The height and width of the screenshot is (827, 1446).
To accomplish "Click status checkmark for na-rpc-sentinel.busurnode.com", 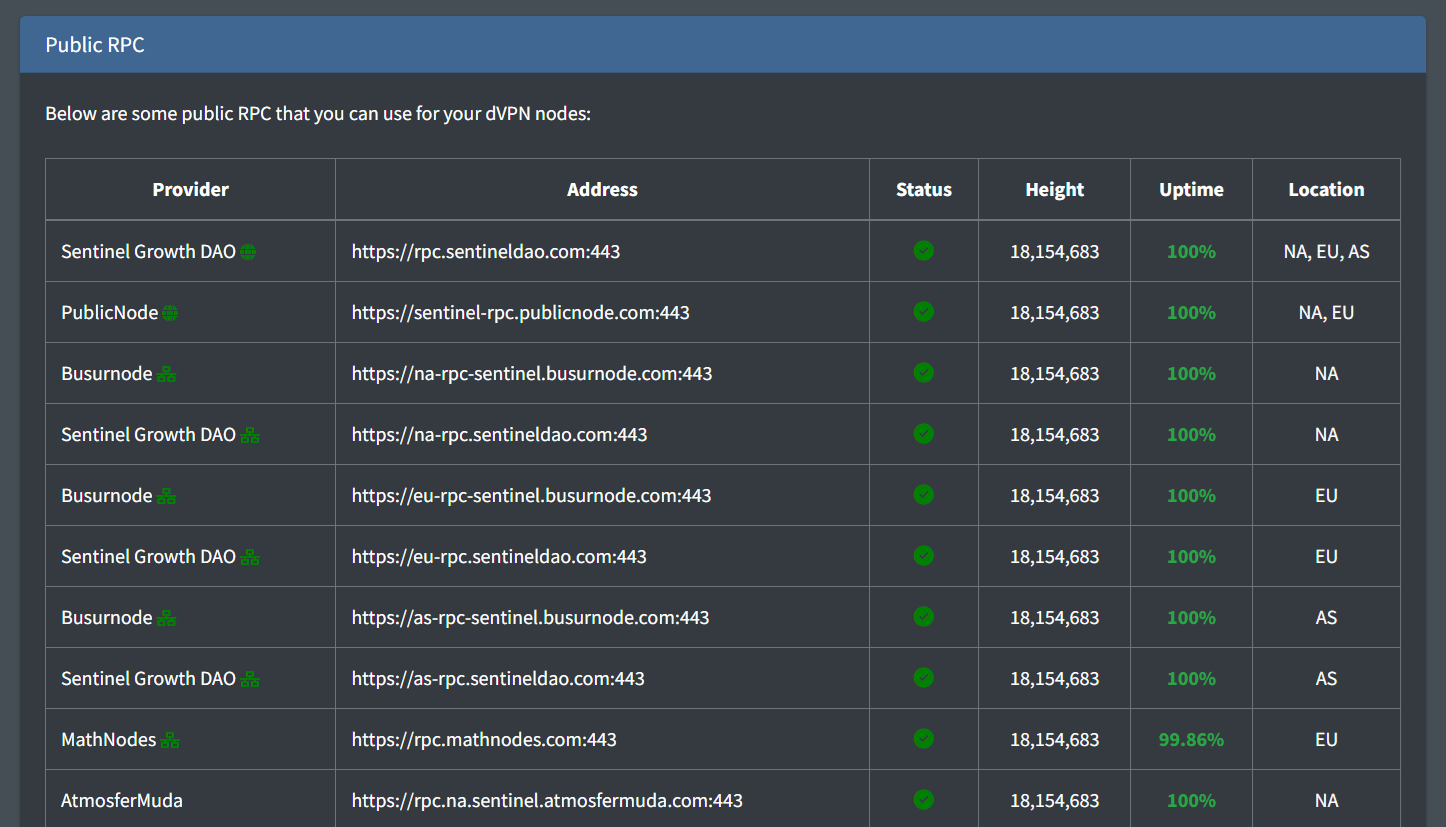I will [x=924, y=372].
